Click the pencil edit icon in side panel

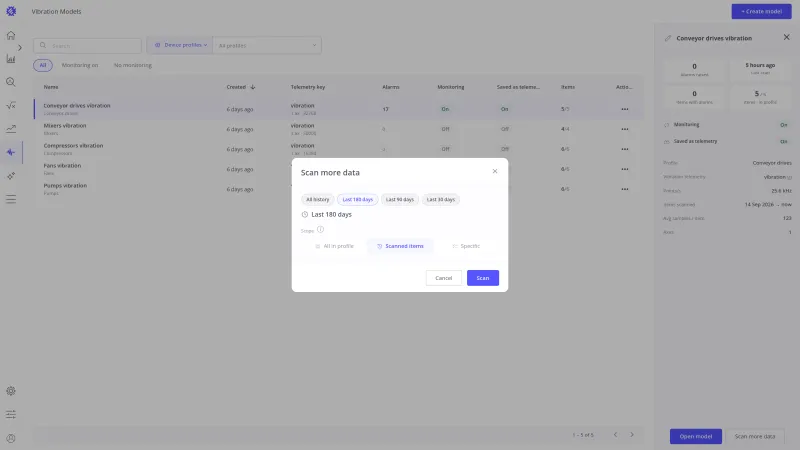point(668,38)
